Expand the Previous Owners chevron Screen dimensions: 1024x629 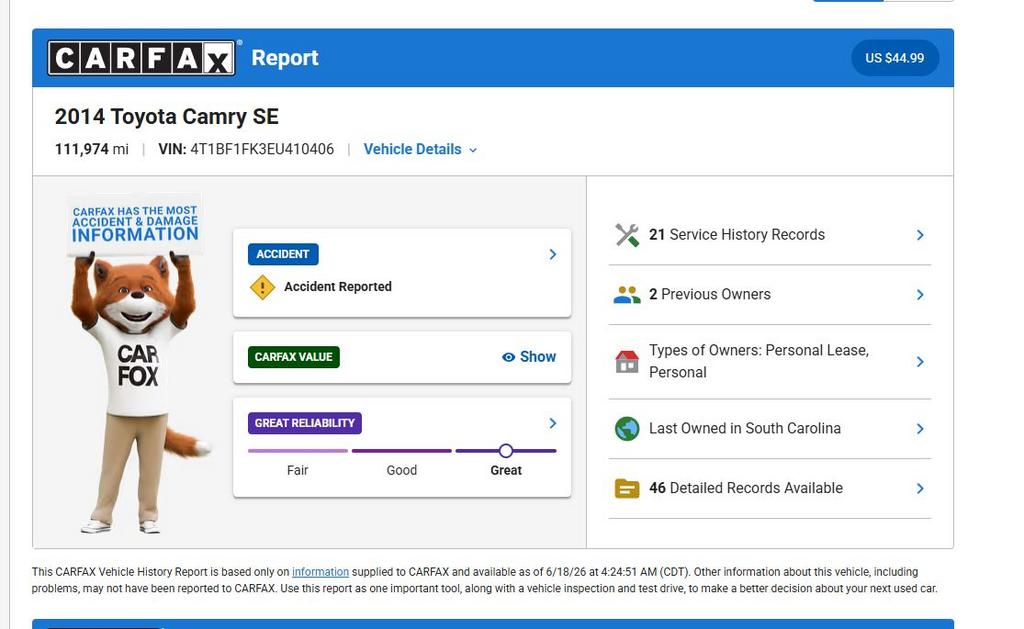tap(920, 295)
